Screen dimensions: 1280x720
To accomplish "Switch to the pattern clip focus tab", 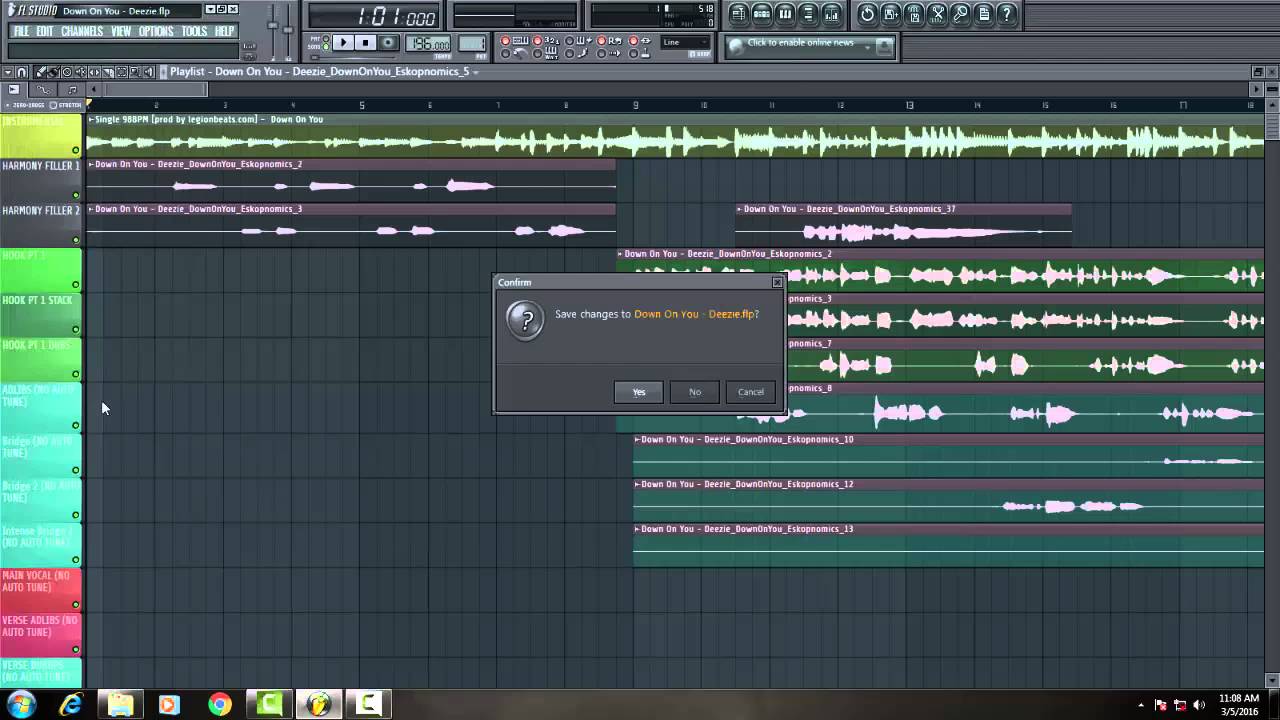I will point(72,90).
